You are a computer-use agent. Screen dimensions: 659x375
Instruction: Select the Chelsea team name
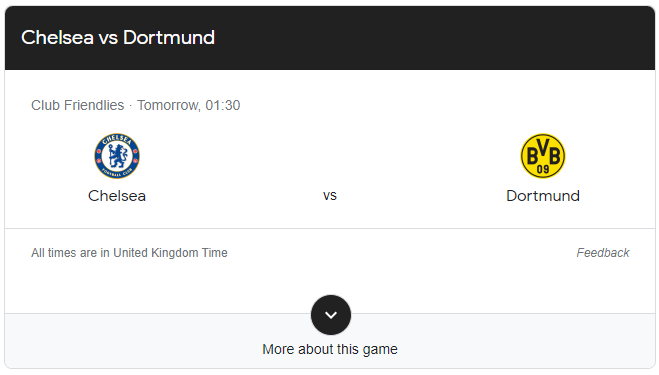tap(117, 196)
